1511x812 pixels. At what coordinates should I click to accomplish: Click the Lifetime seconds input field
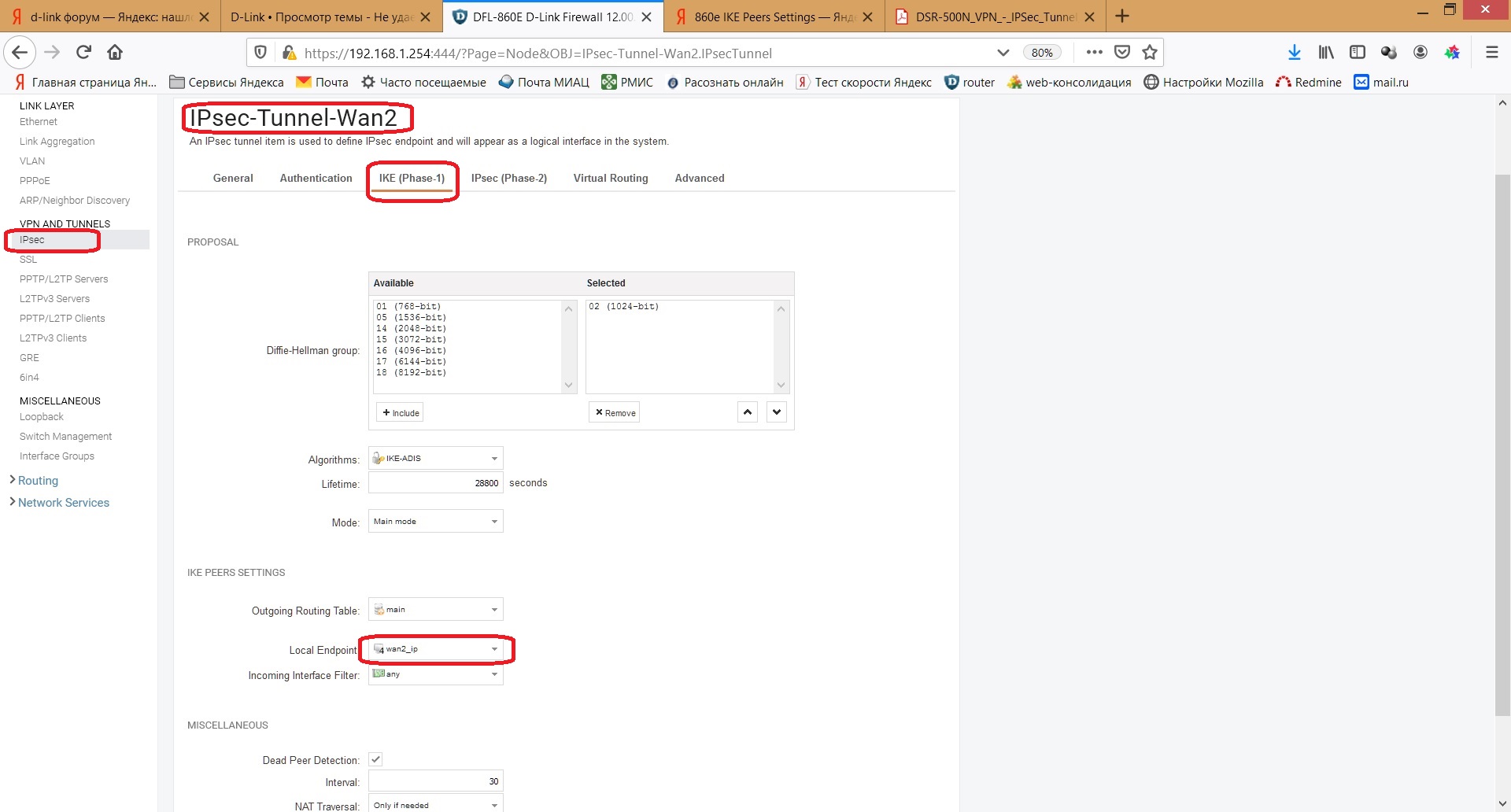tap(435, 483)
